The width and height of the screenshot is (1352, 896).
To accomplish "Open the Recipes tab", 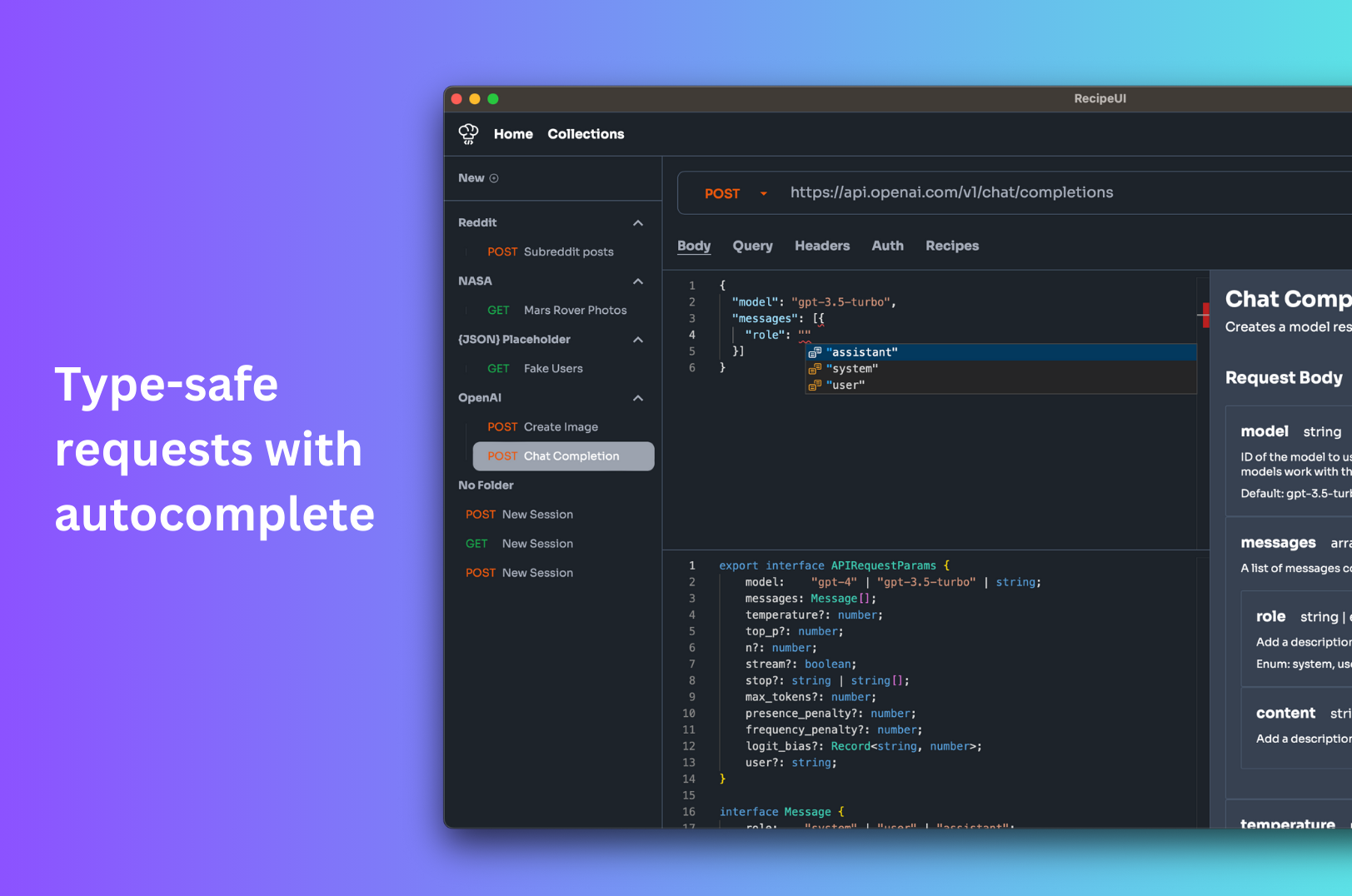I will (x=951, y=246).
